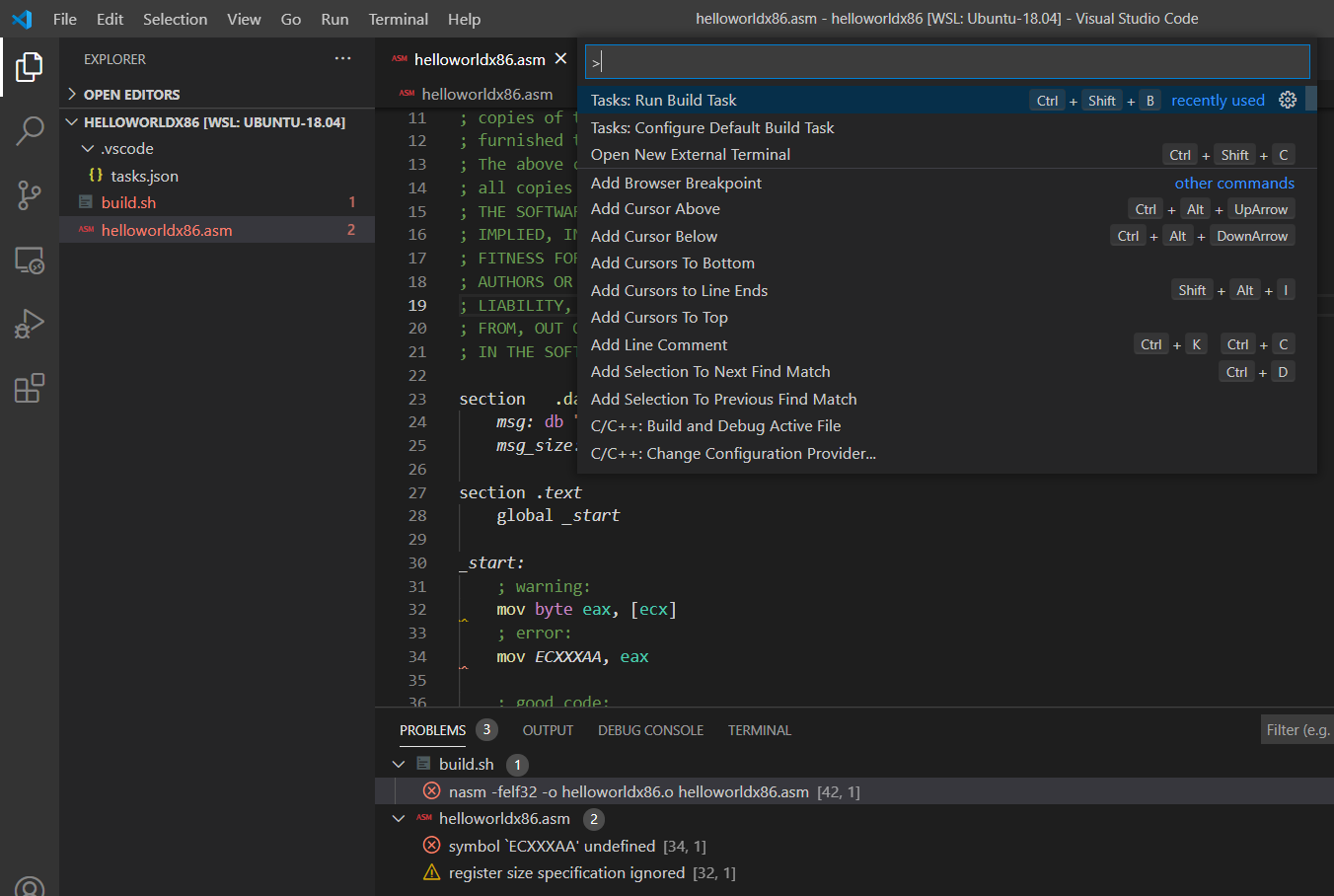
Task: Open the Terminal menu
Action: 398,19
